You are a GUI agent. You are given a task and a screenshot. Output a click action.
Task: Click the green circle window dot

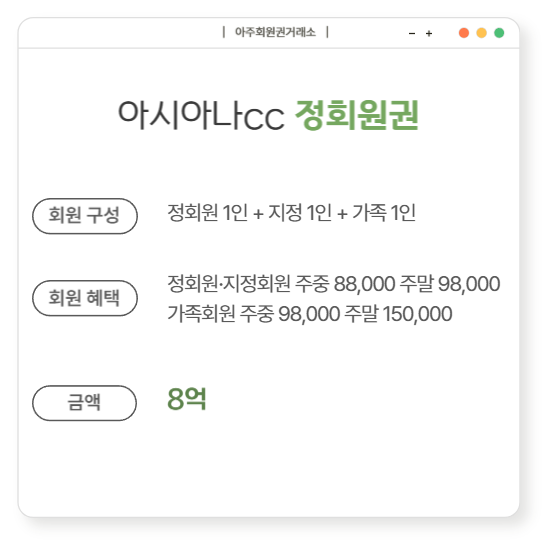click(x=499, y=33)
